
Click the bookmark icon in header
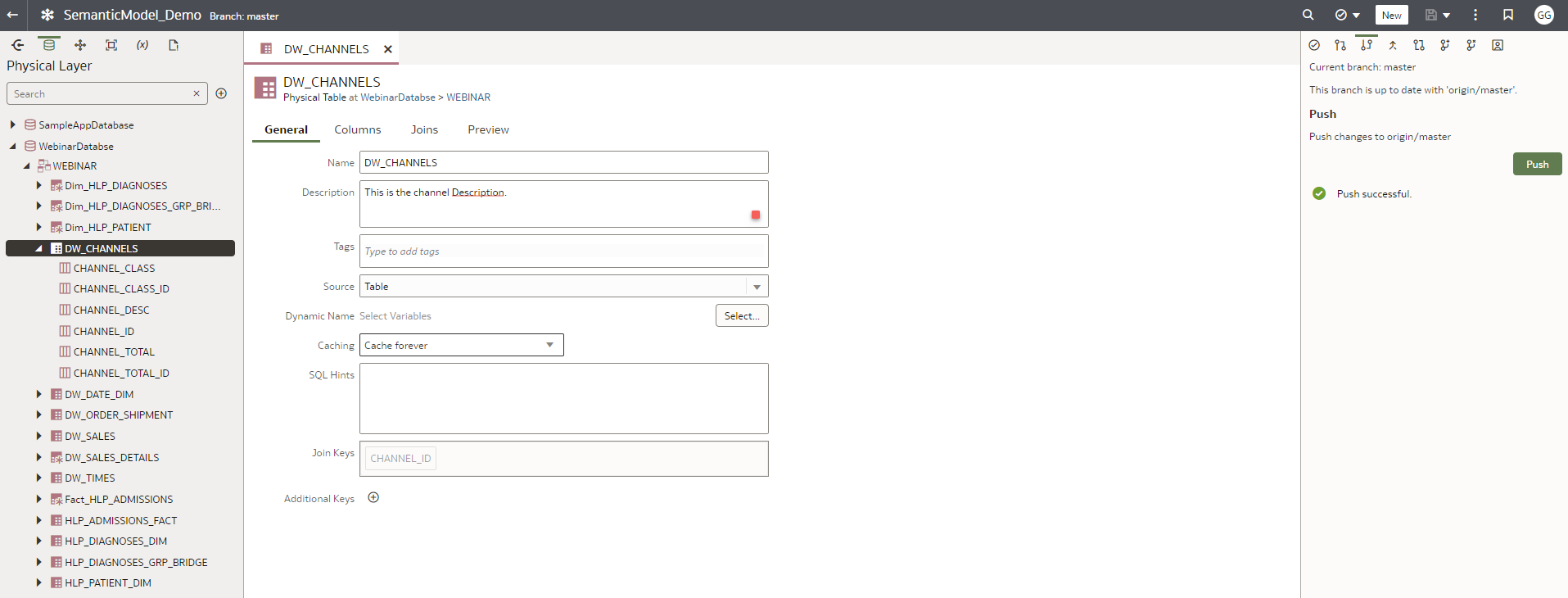[1508, 15]
